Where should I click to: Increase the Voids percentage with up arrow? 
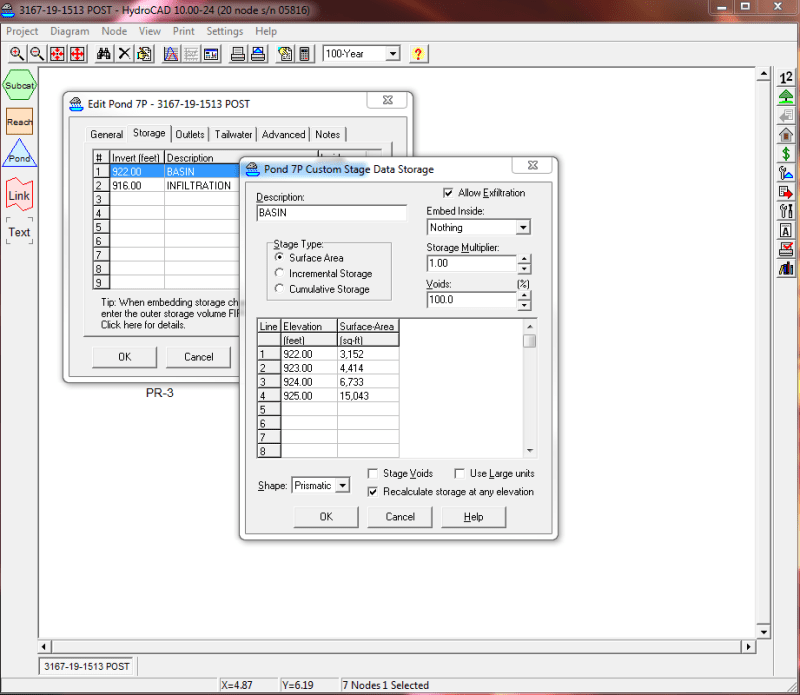click(x=524, y=295)
